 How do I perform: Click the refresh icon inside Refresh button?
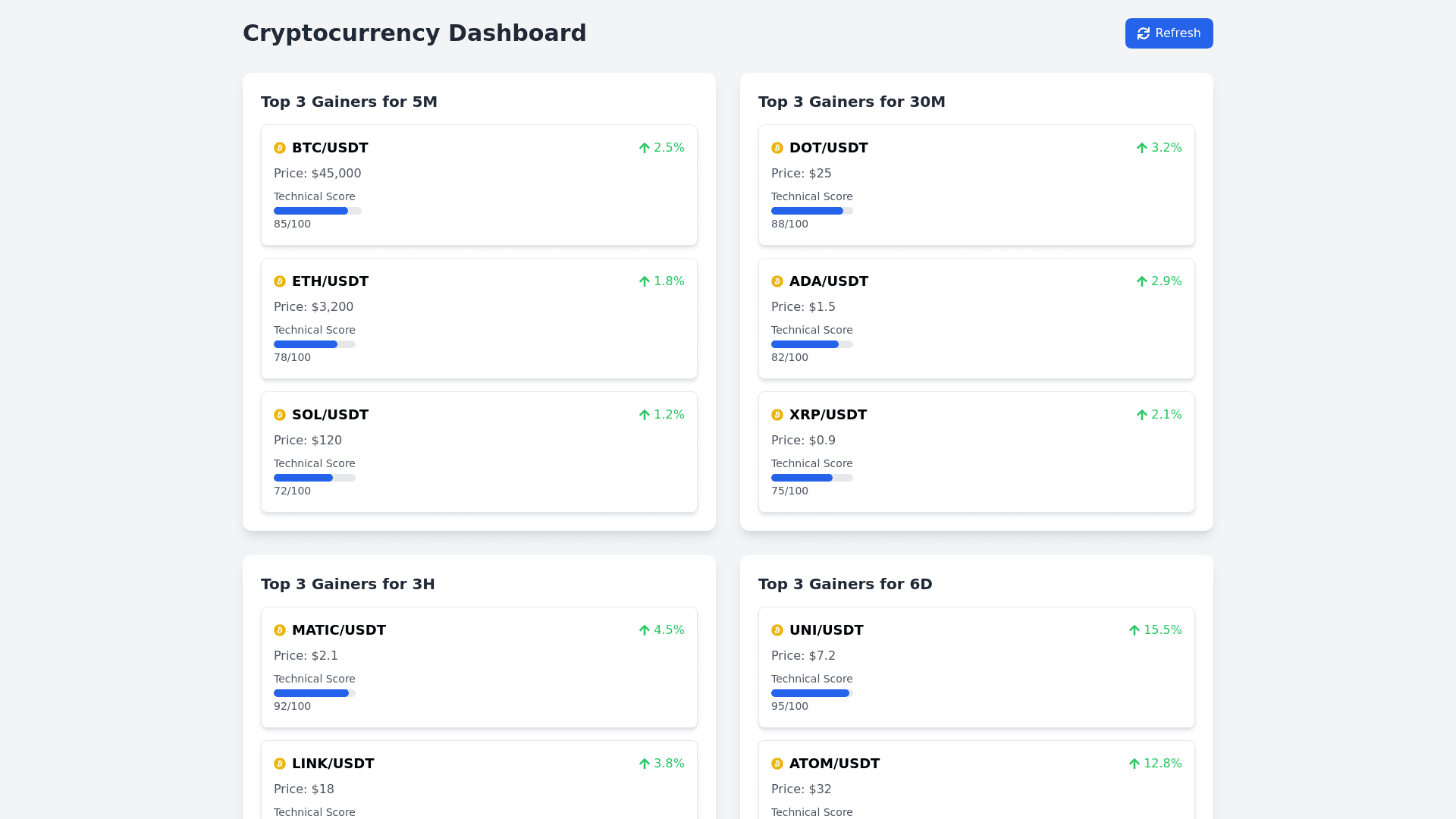click(x=1144, y=33)
